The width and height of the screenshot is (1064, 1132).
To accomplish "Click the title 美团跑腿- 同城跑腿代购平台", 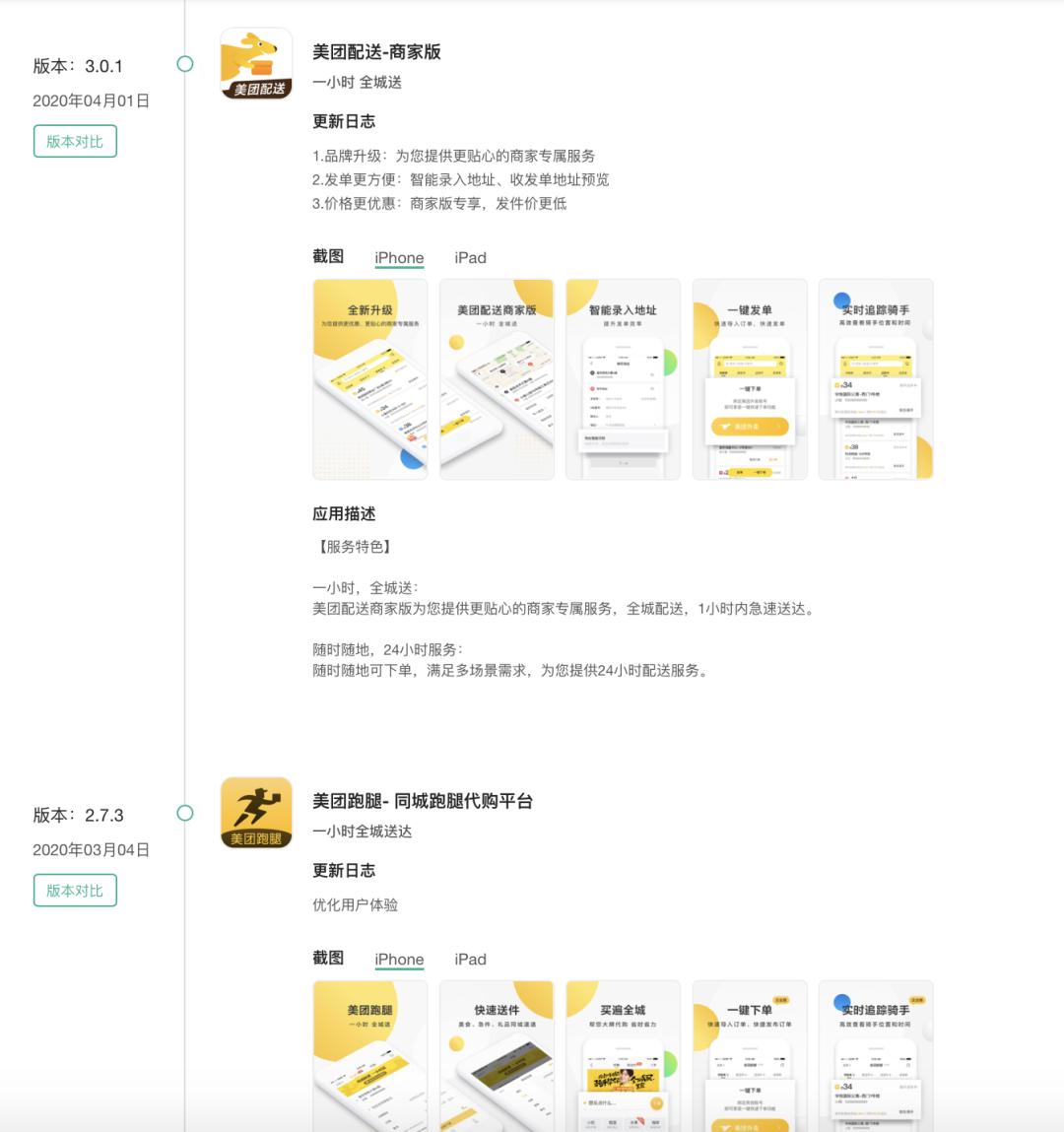I will 423,801.
